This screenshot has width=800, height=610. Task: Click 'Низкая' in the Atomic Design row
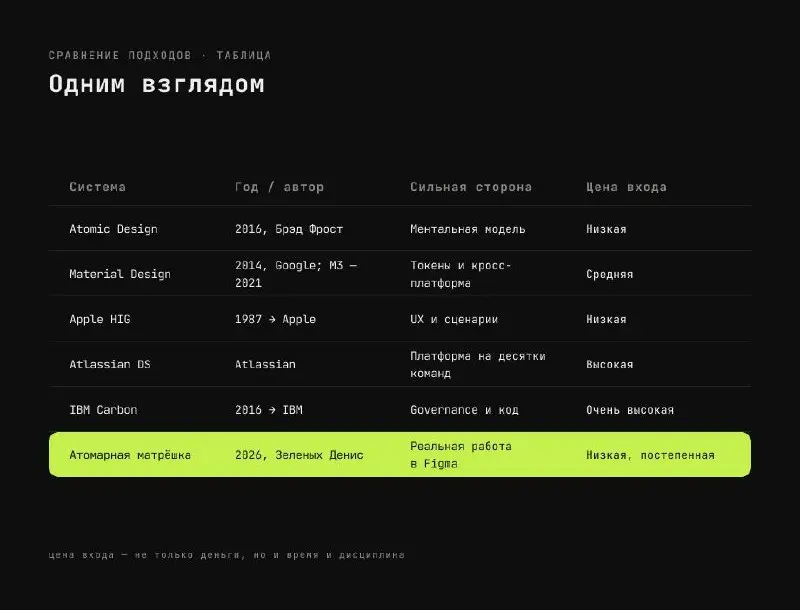[606, 229]
